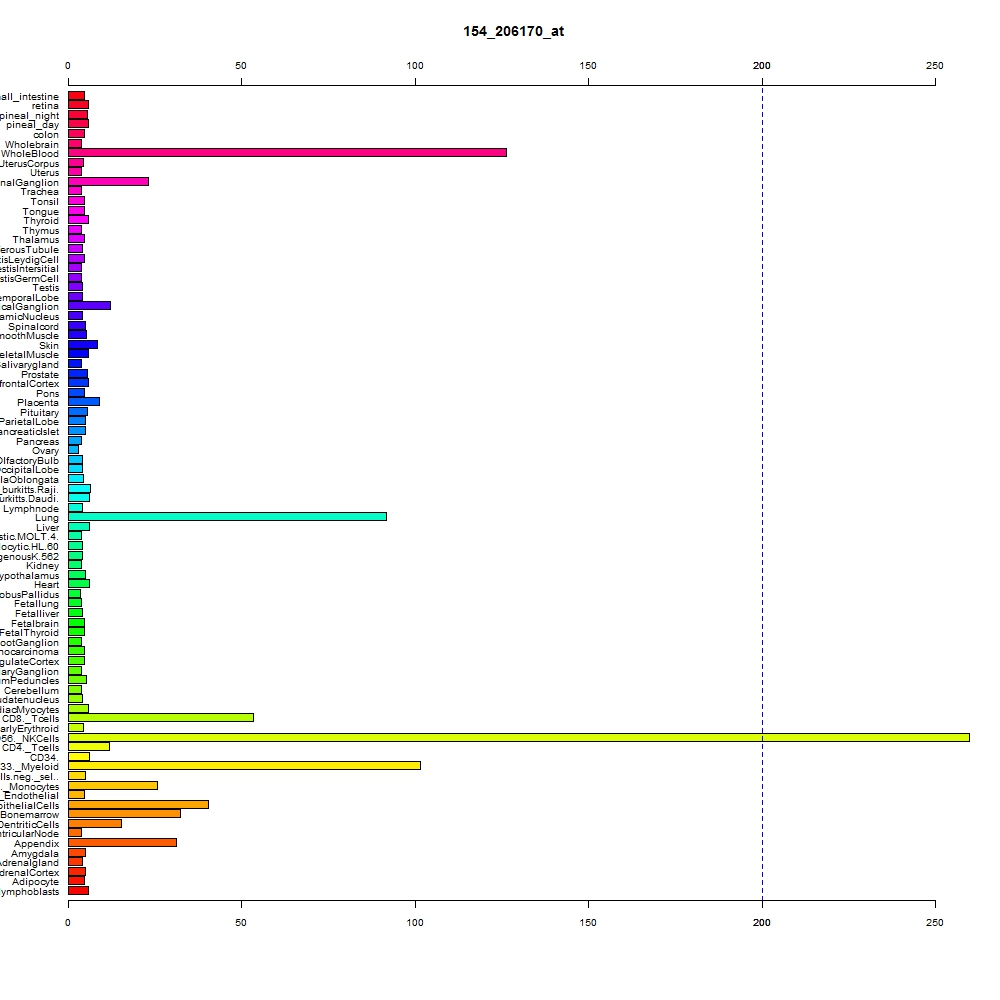Click the 100 label on bottom axis
Screen dimensions: 1000x1000
point(415,922)
